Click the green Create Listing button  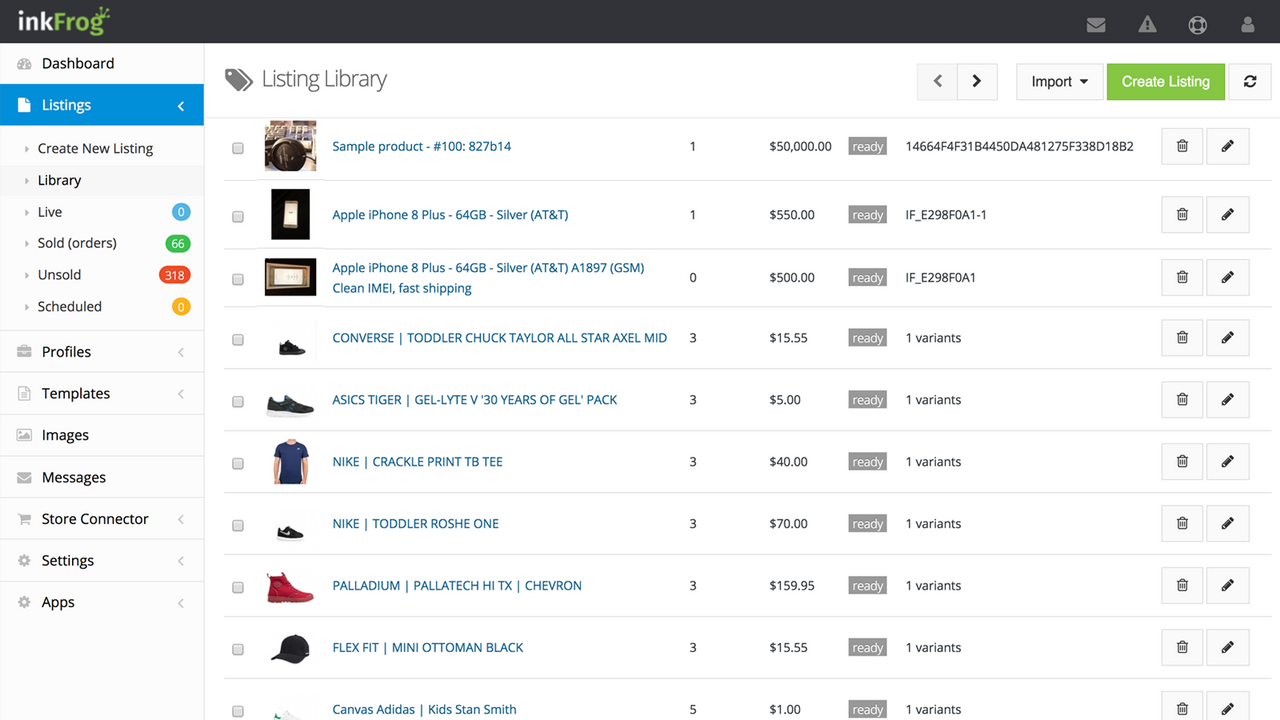(x=1165, y=82)
